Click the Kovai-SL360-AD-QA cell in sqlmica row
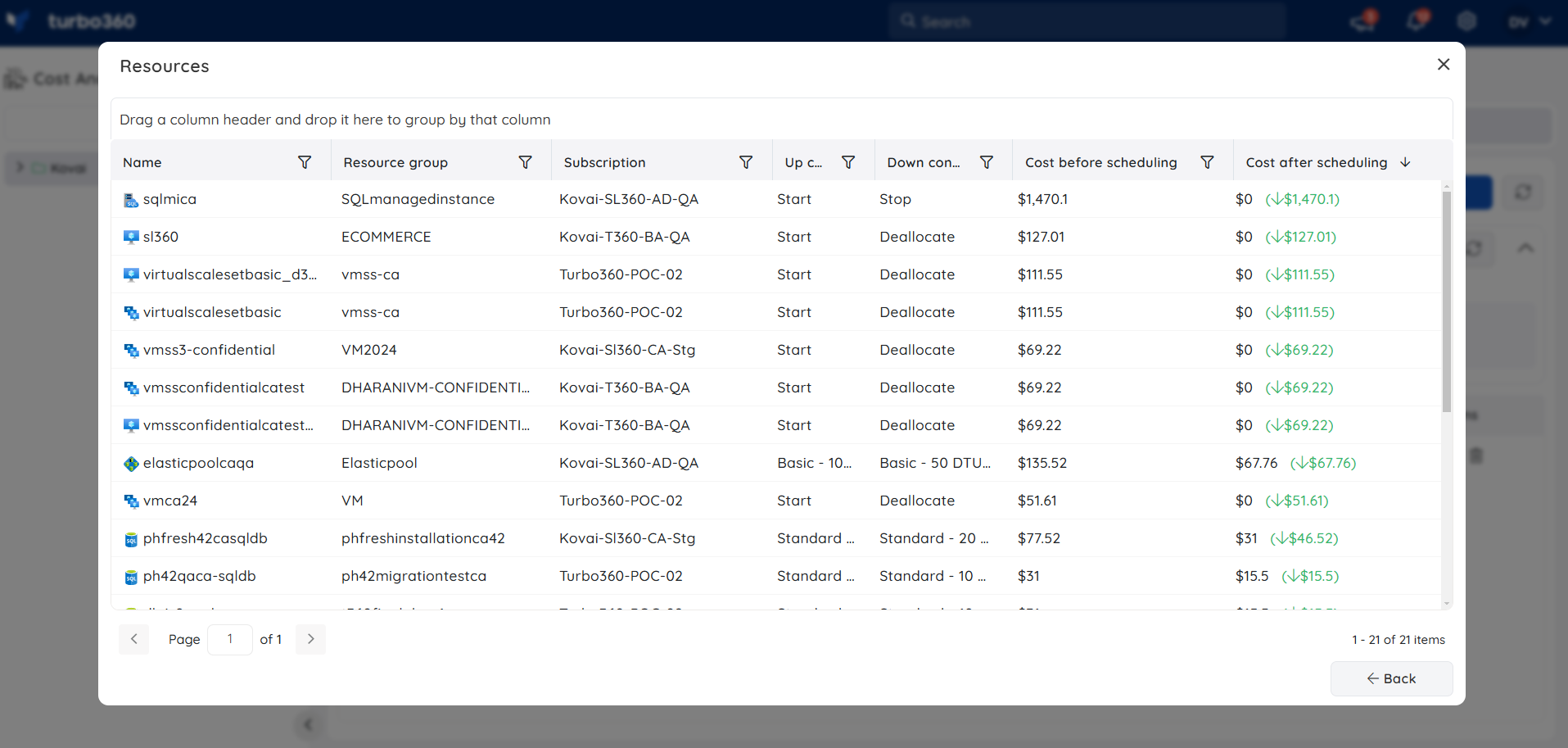Screen dimensions: 1568x748 (x=629, y=199)
